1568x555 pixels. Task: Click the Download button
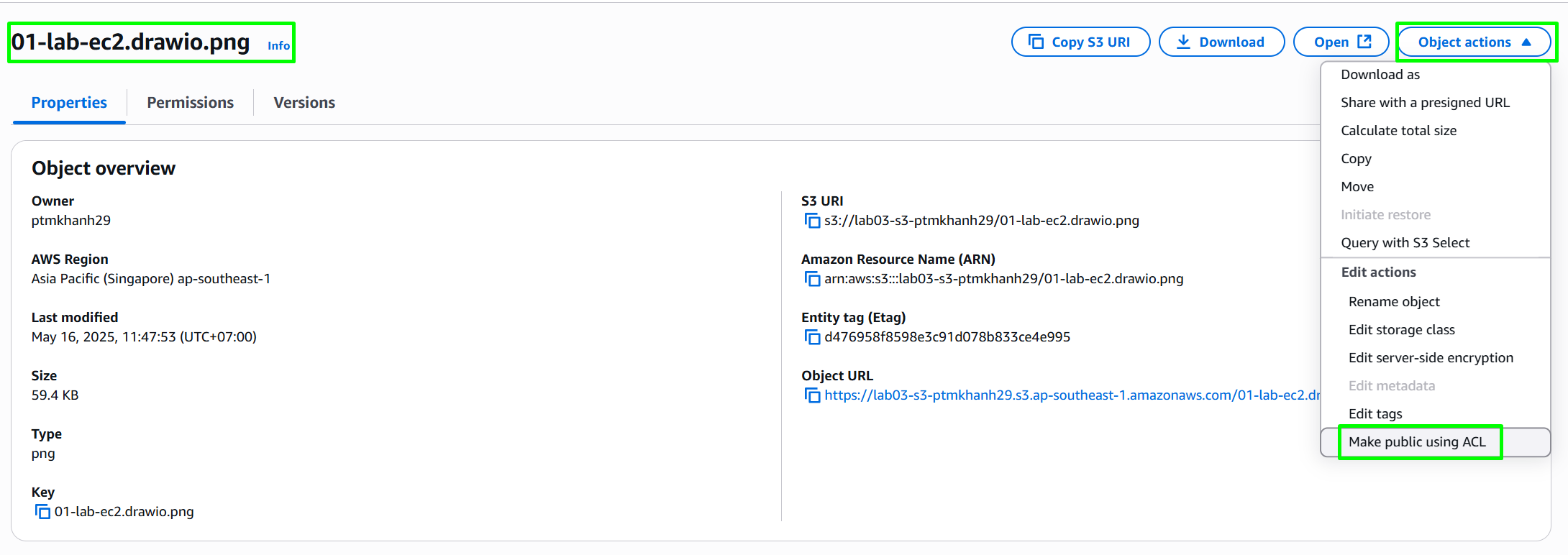1221,42
